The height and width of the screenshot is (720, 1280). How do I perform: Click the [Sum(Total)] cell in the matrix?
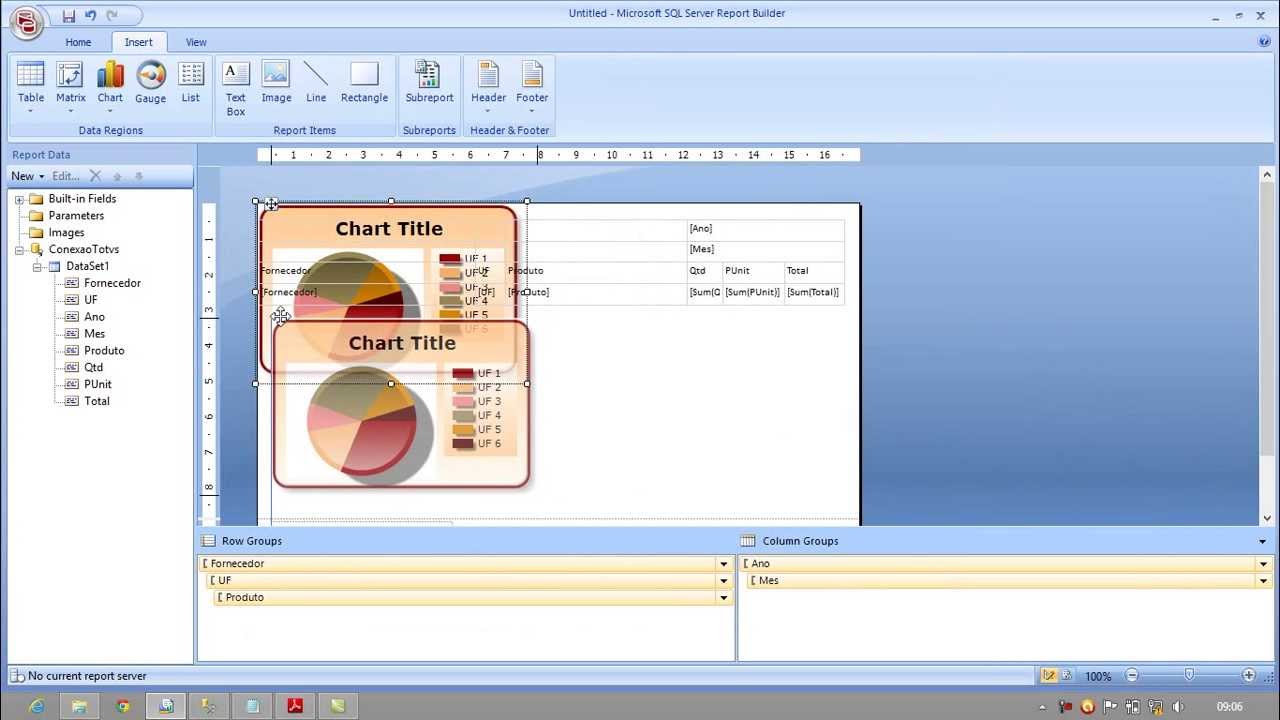pyautogui.click(x=813, y=293)
